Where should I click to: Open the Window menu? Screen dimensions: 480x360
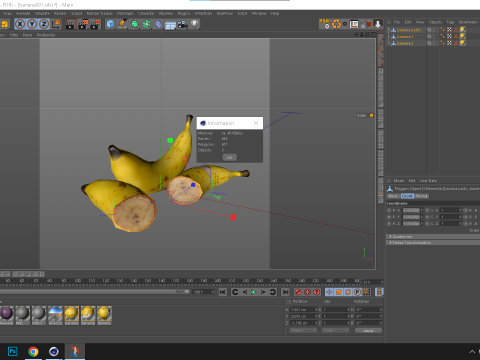click(x=259, y=13)
